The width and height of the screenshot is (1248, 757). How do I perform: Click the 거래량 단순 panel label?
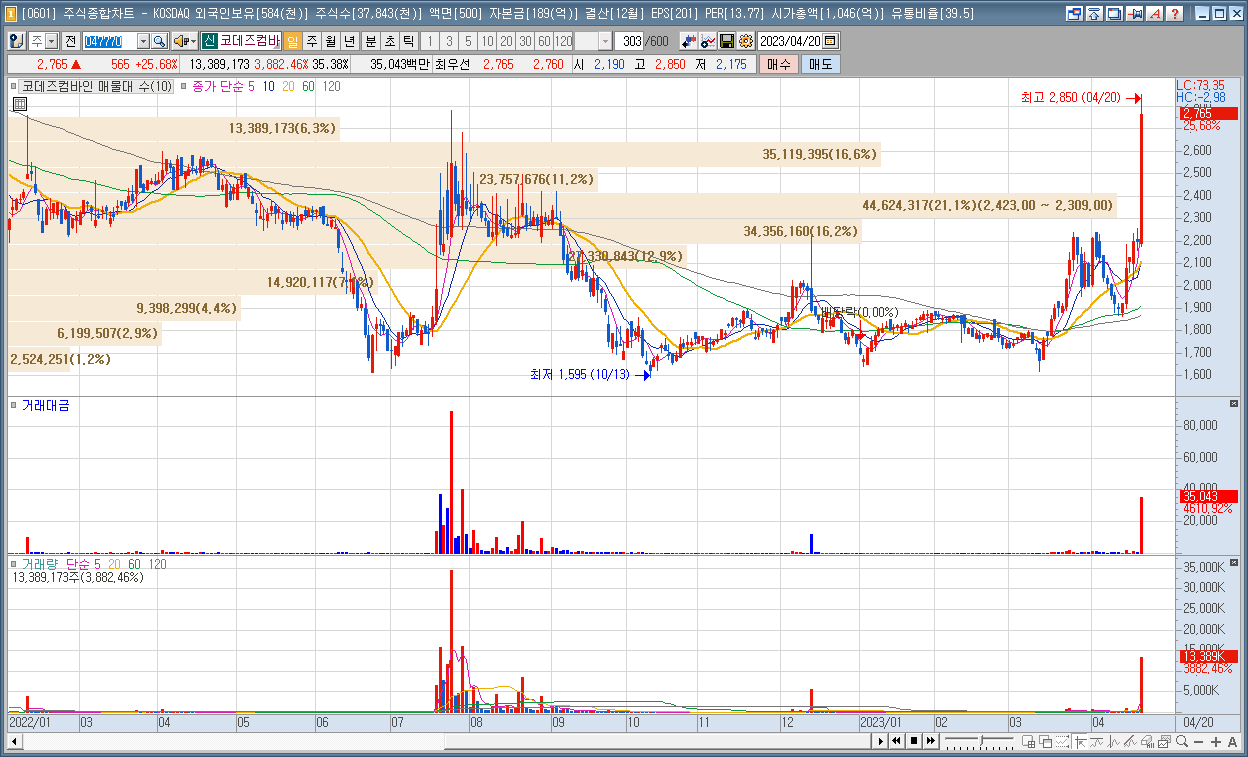coord(57,564)
